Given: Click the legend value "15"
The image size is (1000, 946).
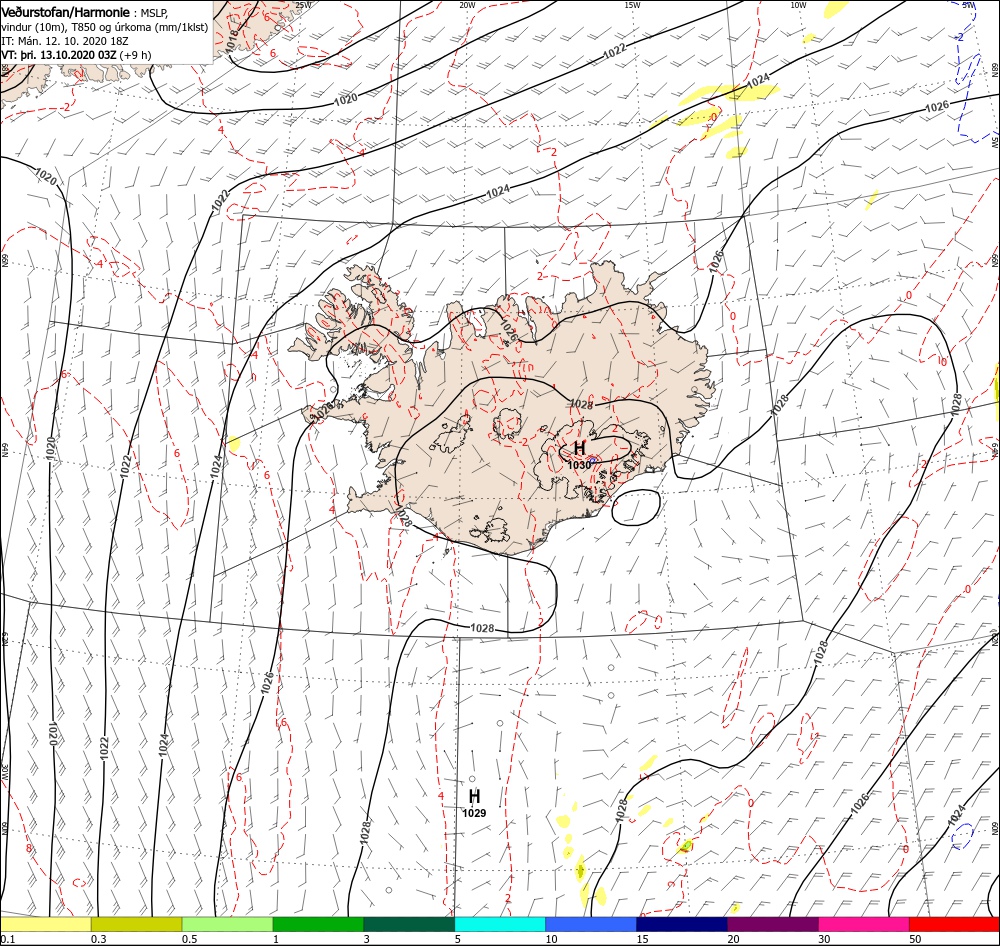Looking at the screenshot, I should pos(642,939).
